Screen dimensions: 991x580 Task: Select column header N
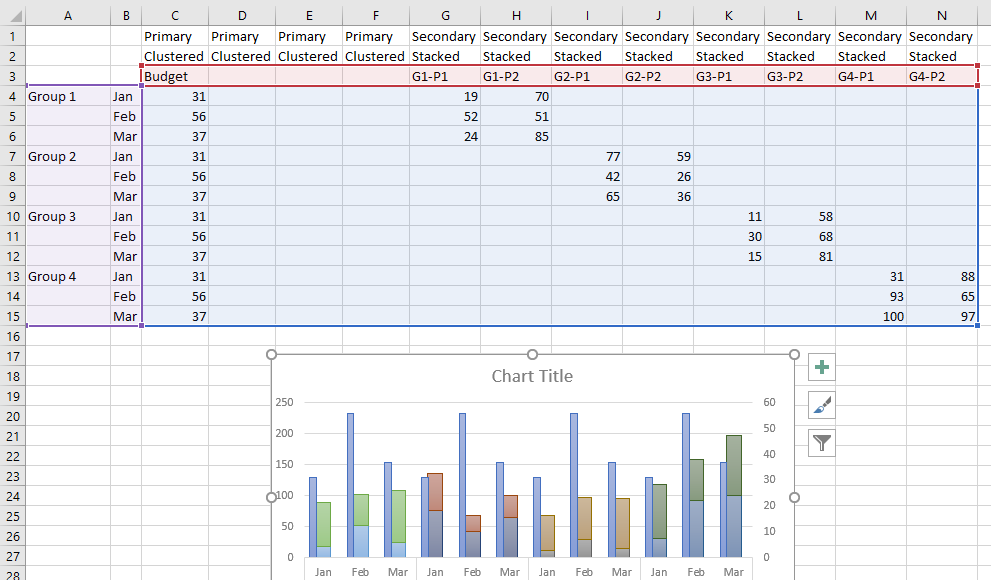pyautogui.click(x=942, y=15)
